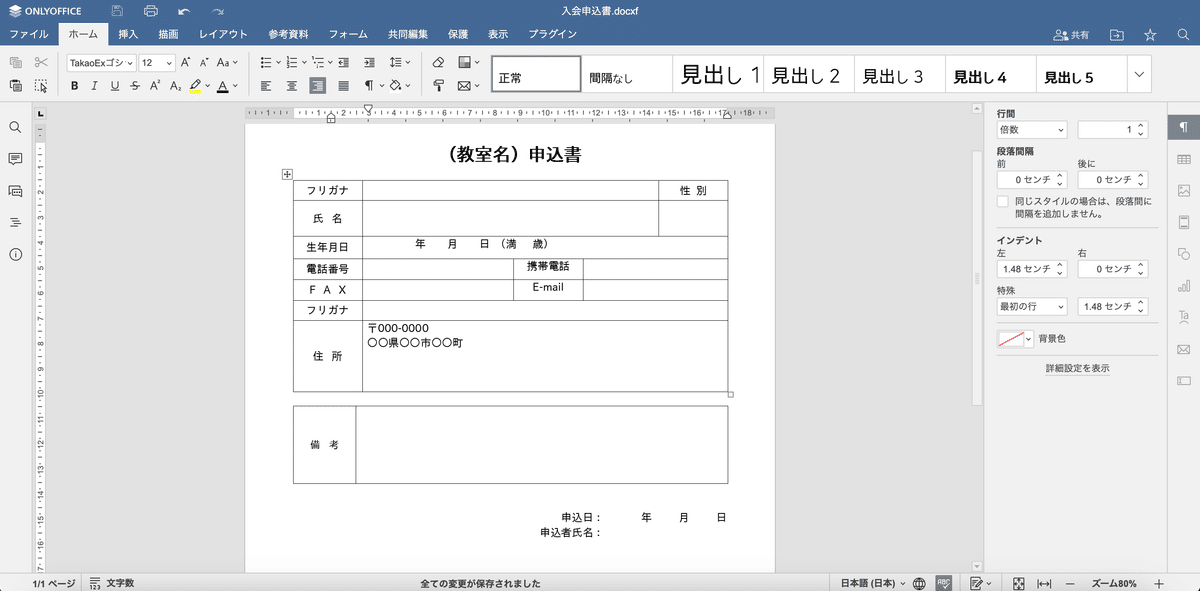Click the Print icon in title bar
Screen dimensions: 1200x591
[151, 10]
